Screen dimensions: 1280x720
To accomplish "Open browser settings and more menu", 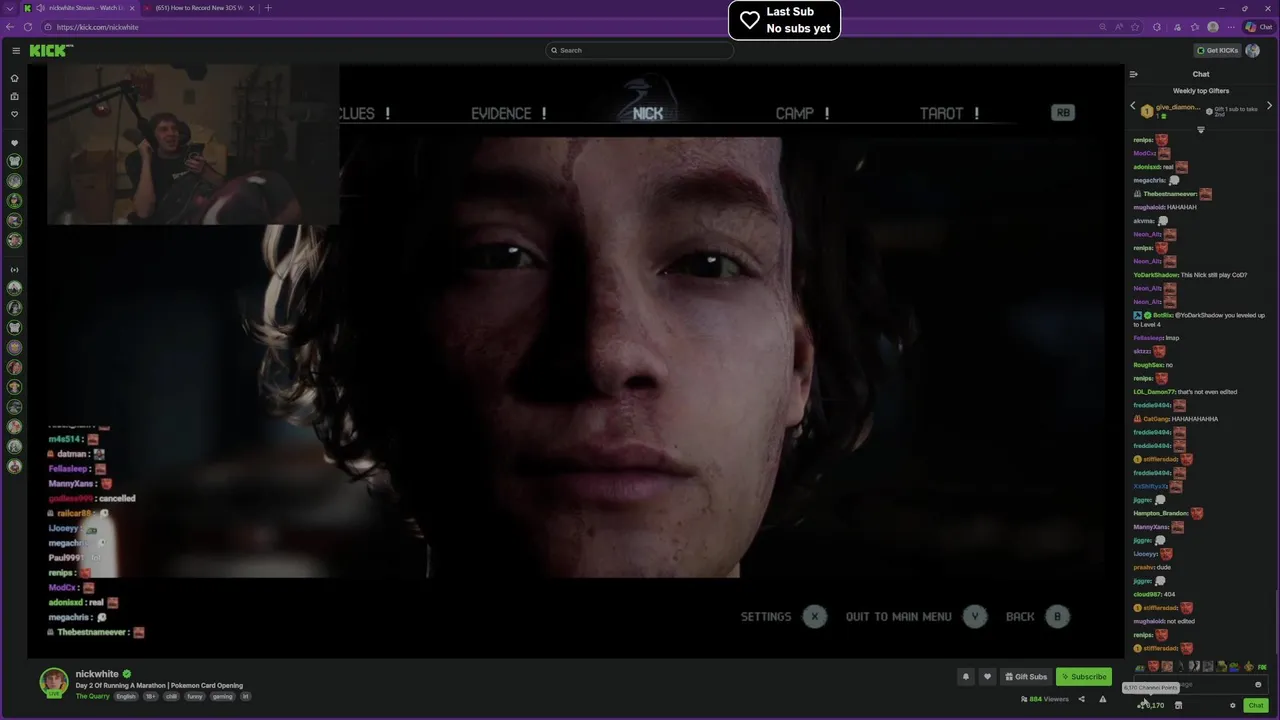I will (1231, 27).
